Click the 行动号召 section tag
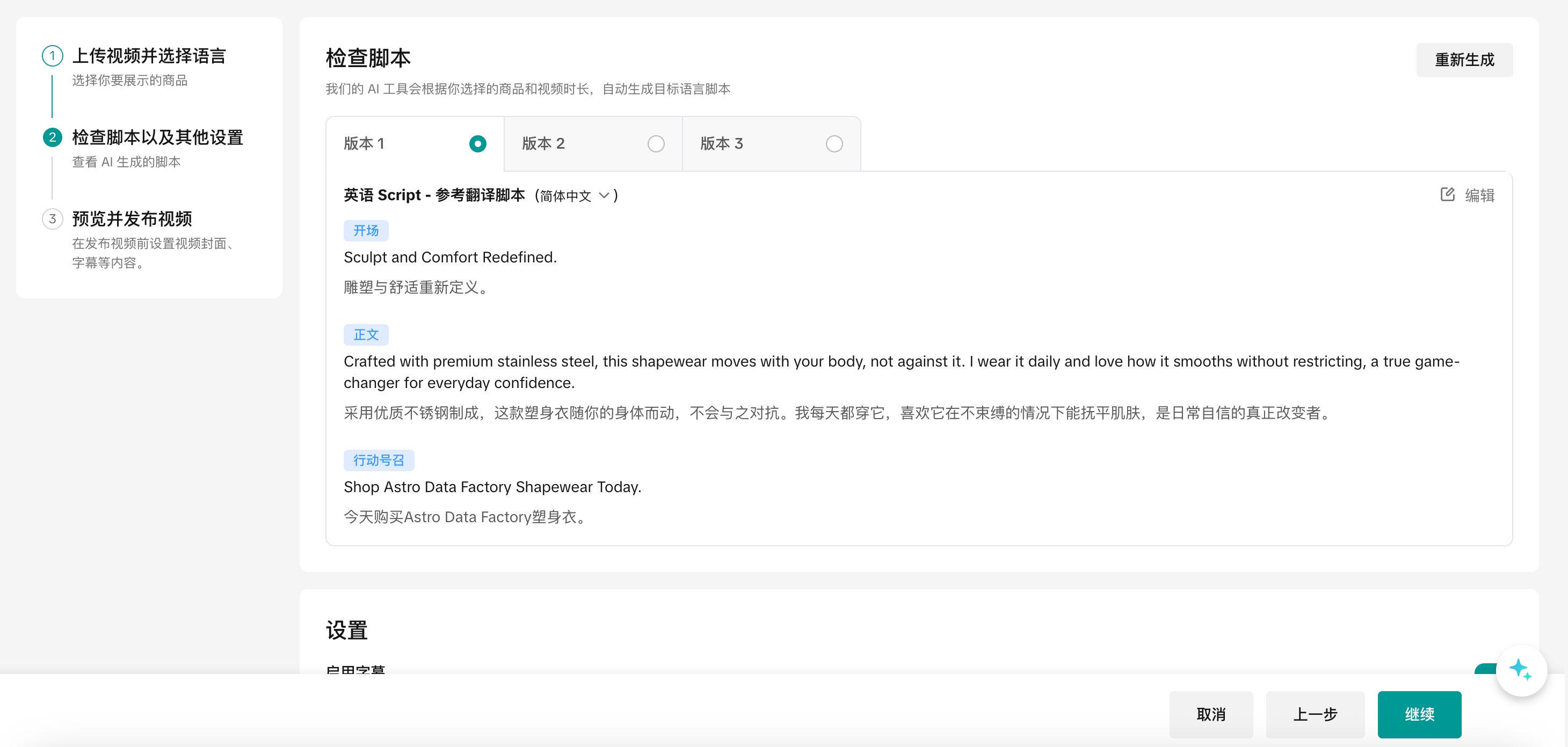 point(379,460)
